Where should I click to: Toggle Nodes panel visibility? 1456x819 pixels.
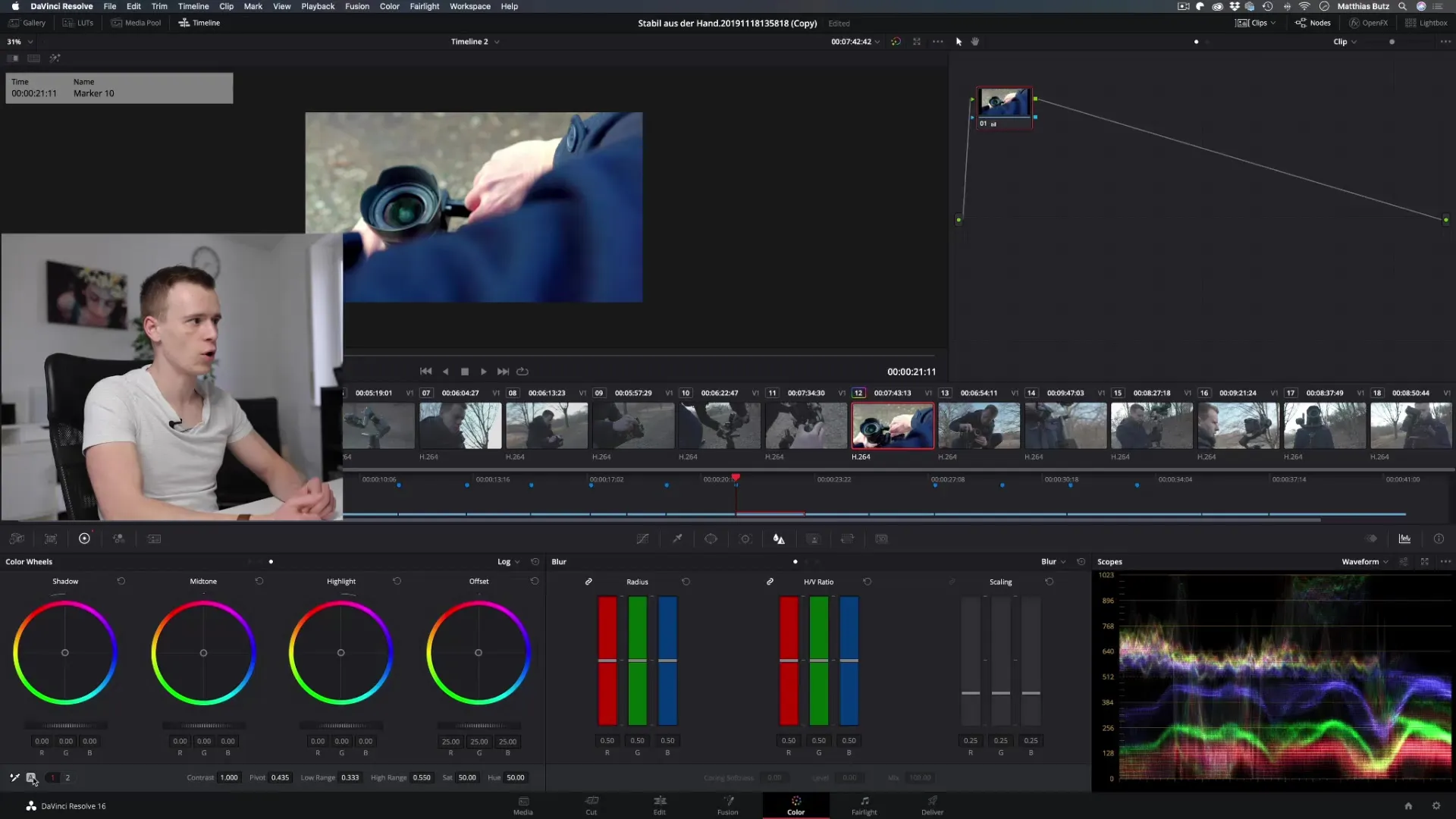click(x=1313, y=23)
